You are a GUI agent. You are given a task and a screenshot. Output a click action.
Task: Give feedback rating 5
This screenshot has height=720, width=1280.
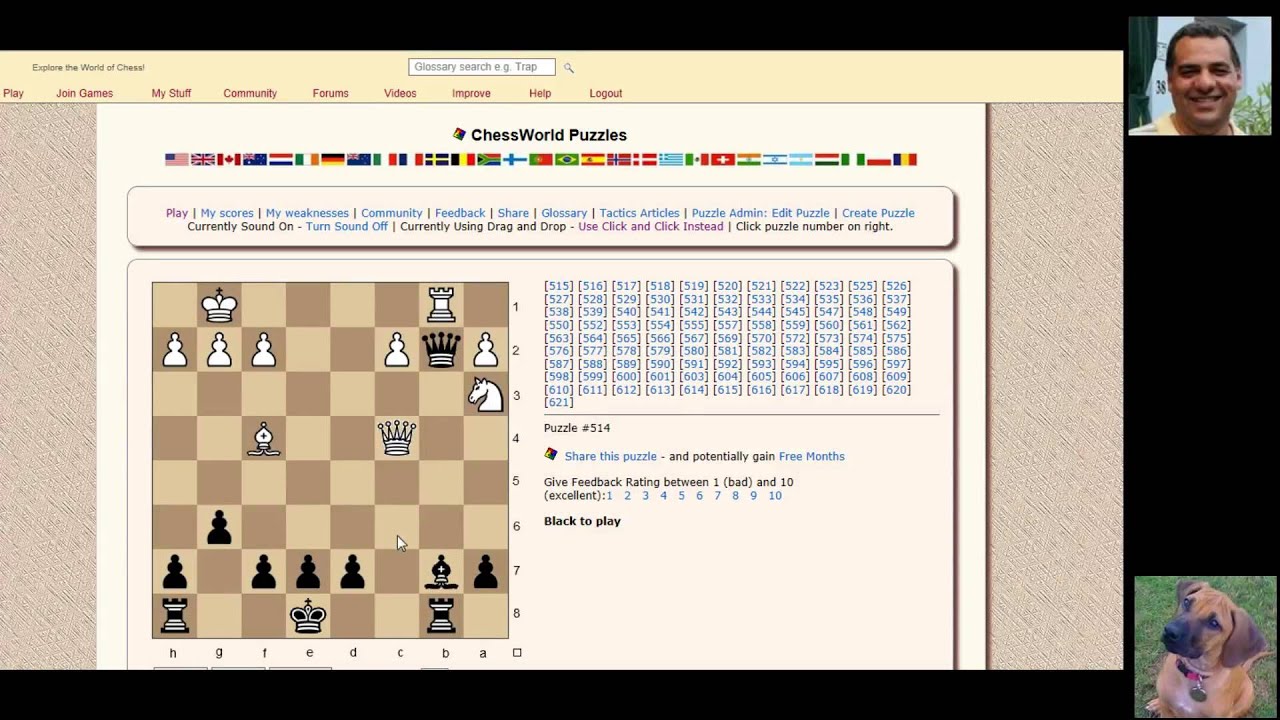[x=681, y=495]
